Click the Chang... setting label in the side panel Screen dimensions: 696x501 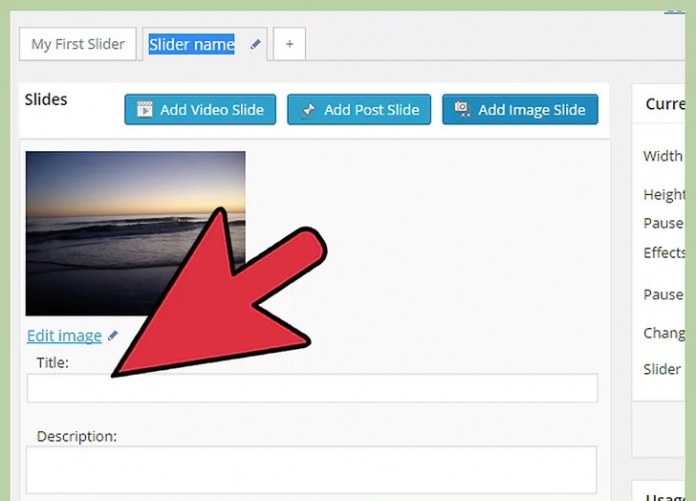tap(664, 333)
